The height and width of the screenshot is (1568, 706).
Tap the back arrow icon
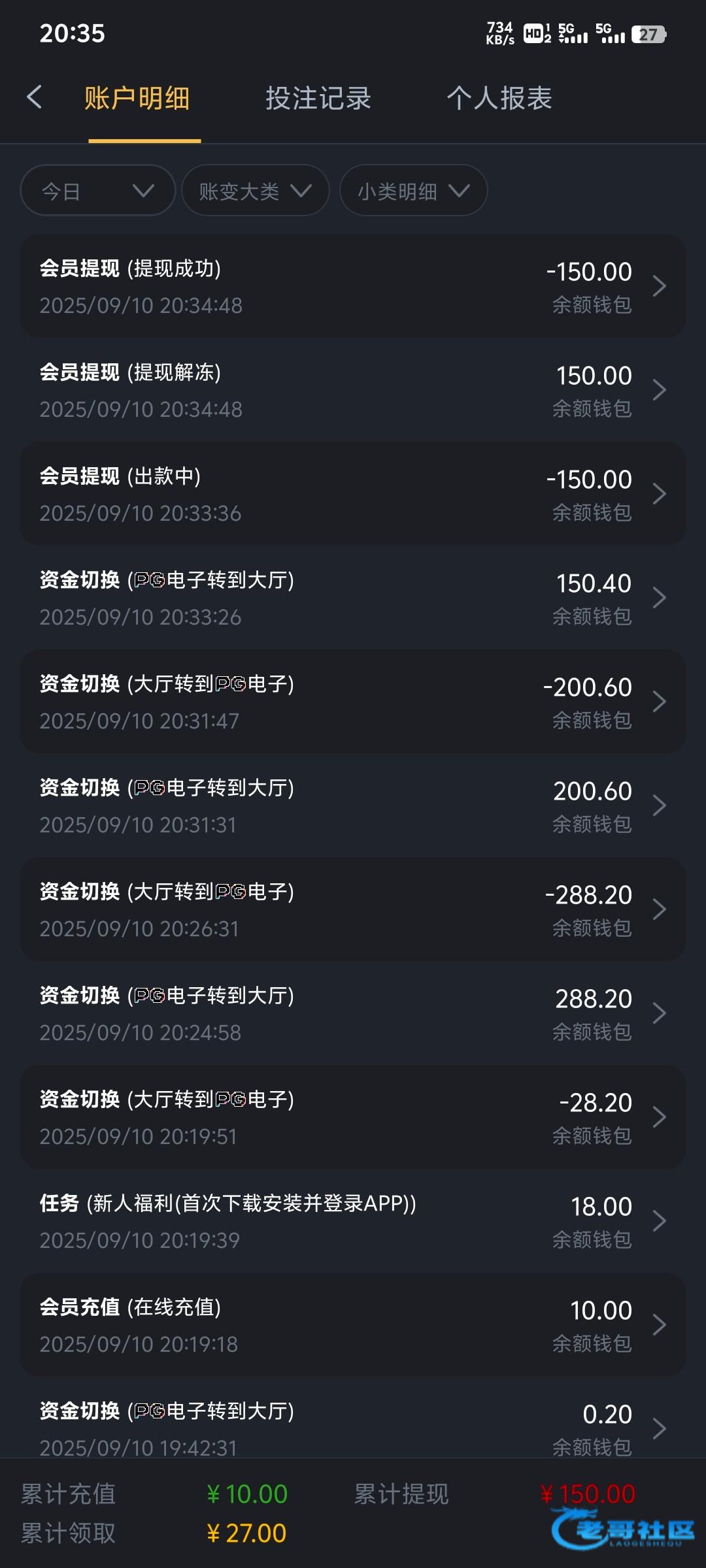pos(35,97)
